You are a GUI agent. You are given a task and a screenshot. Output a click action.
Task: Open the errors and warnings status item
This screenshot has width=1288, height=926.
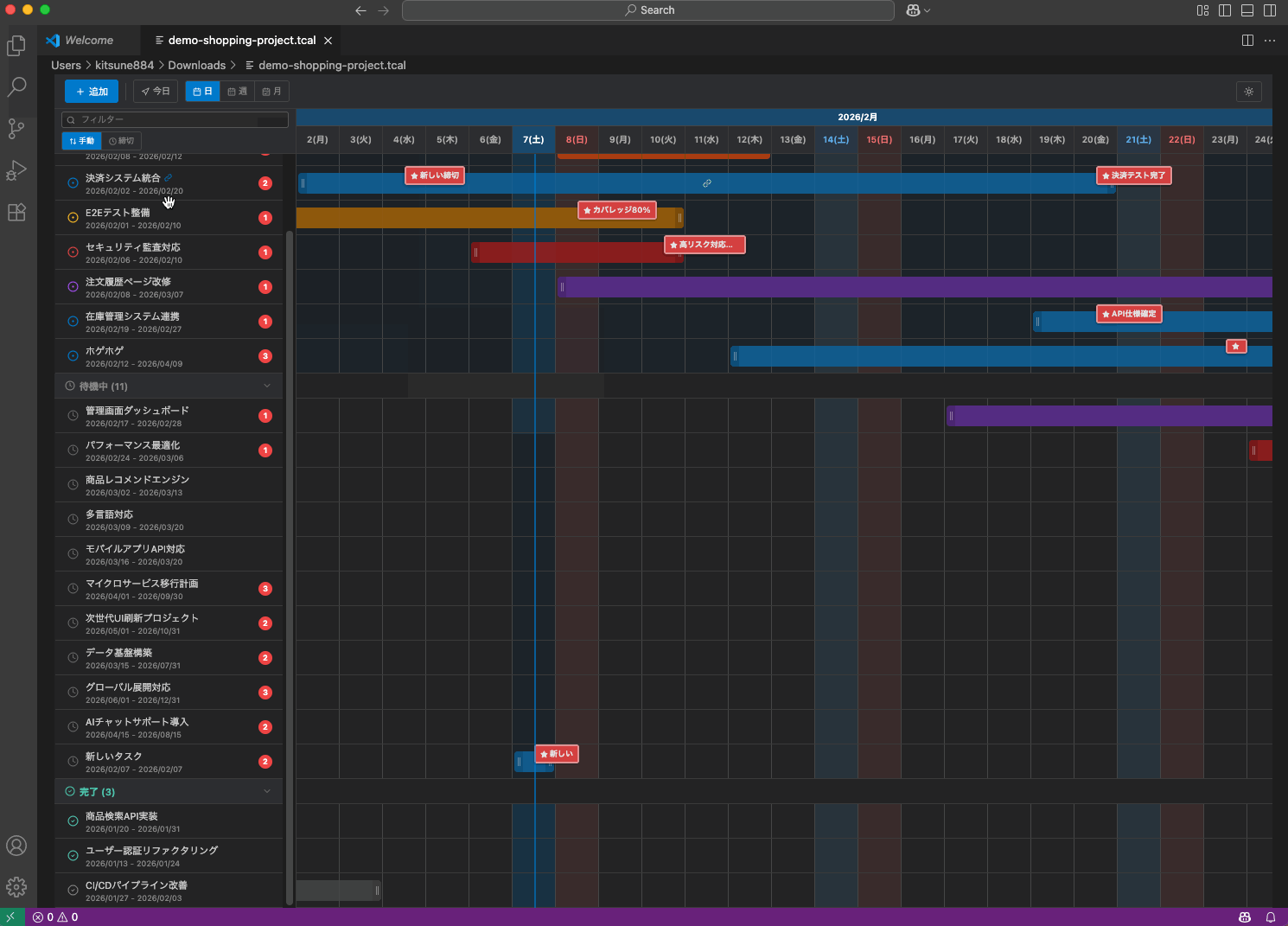click(x=55, y=917)
